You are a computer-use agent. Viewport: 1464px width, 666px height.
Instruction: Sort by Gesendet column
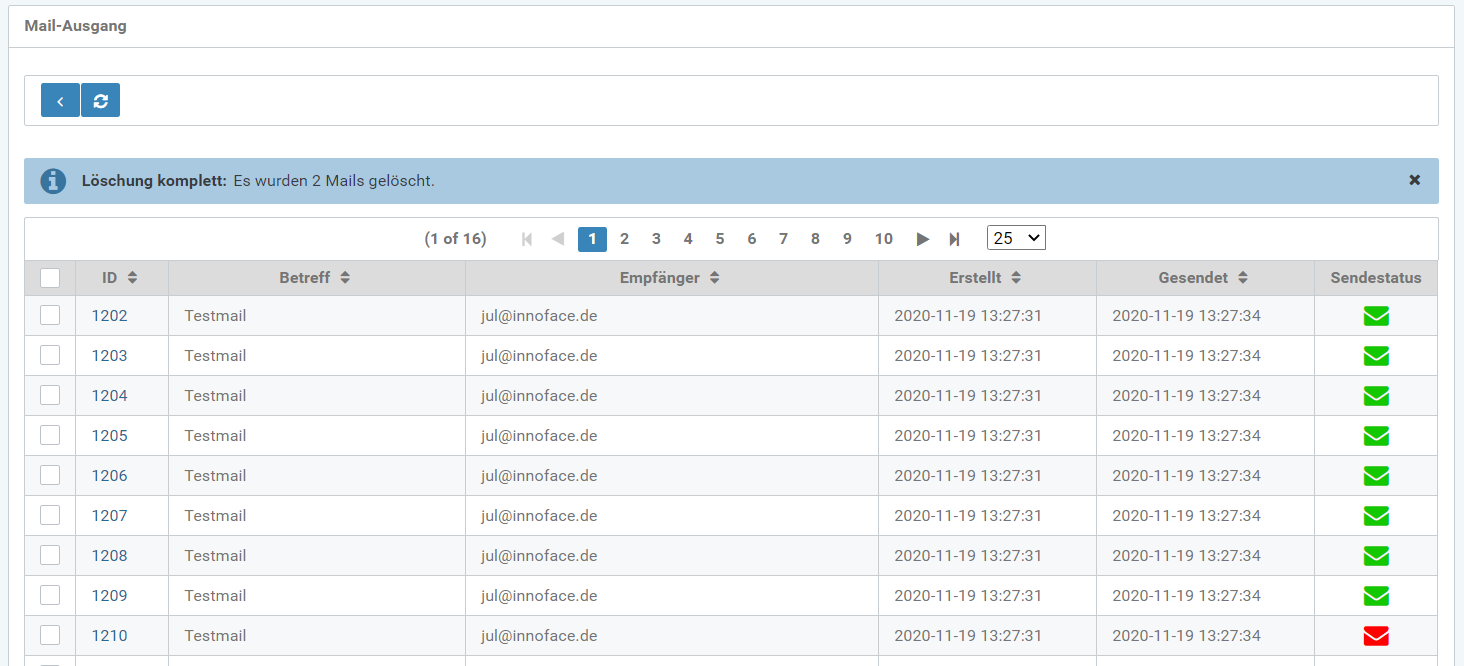coord(1204,278)
